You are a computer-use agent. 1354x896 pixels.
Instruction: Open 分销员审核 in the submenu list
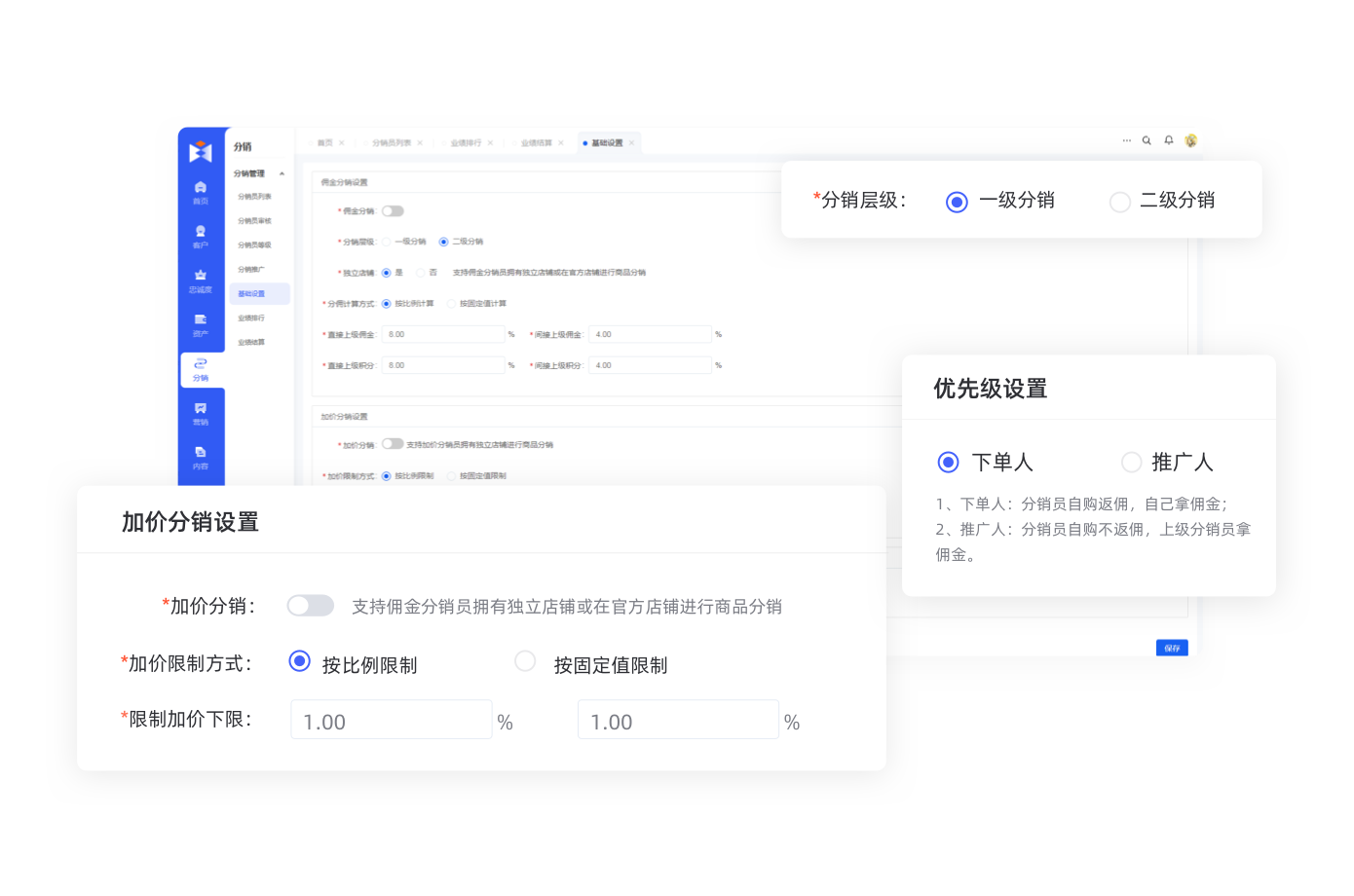pos(254,221)
